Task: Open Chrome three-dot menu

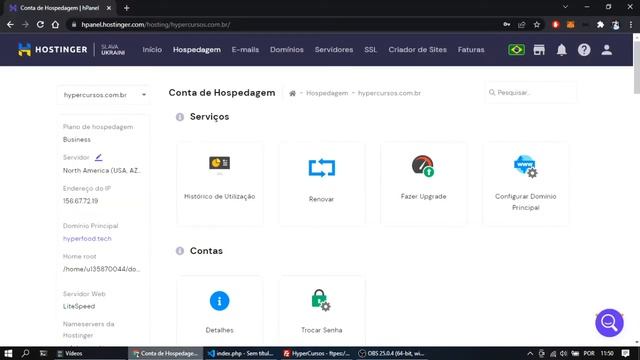Action: [x=631, y=25]
